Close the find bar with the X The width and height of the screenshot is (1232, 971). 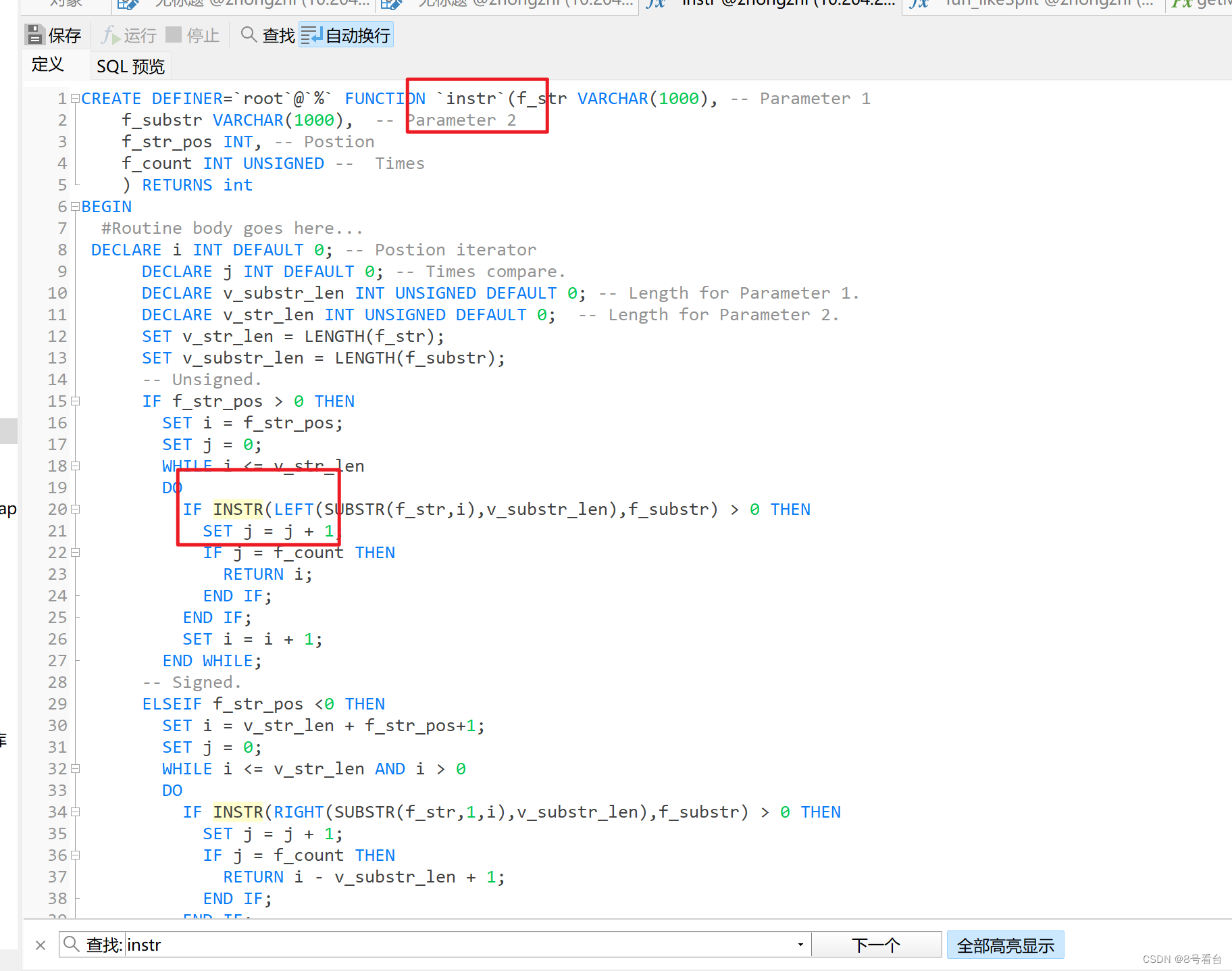point(40,944)
